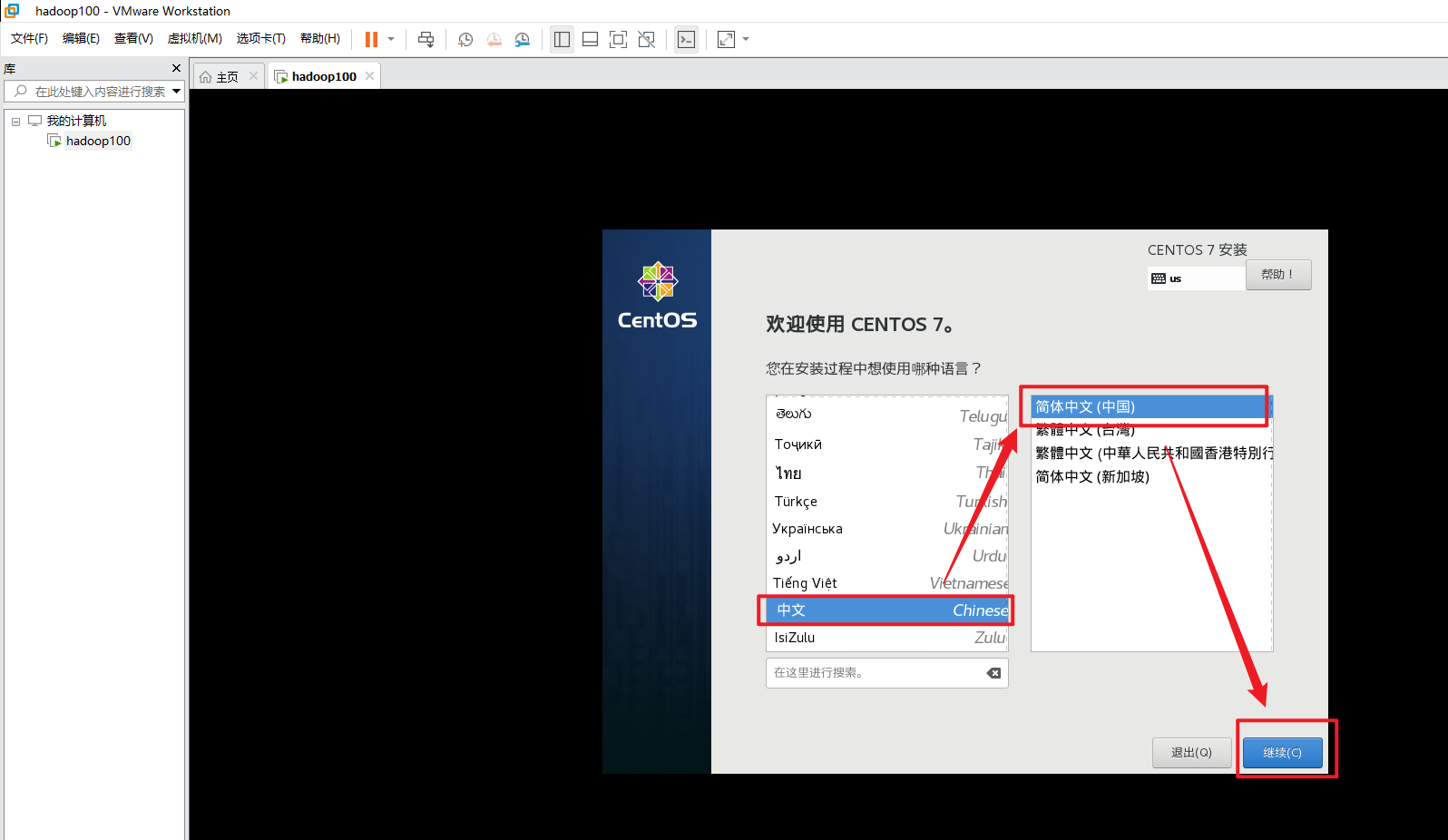Viewport: 1448px width, 840px height.
Task: Close the hadoop100 tab
Action: tap(369, 76)
